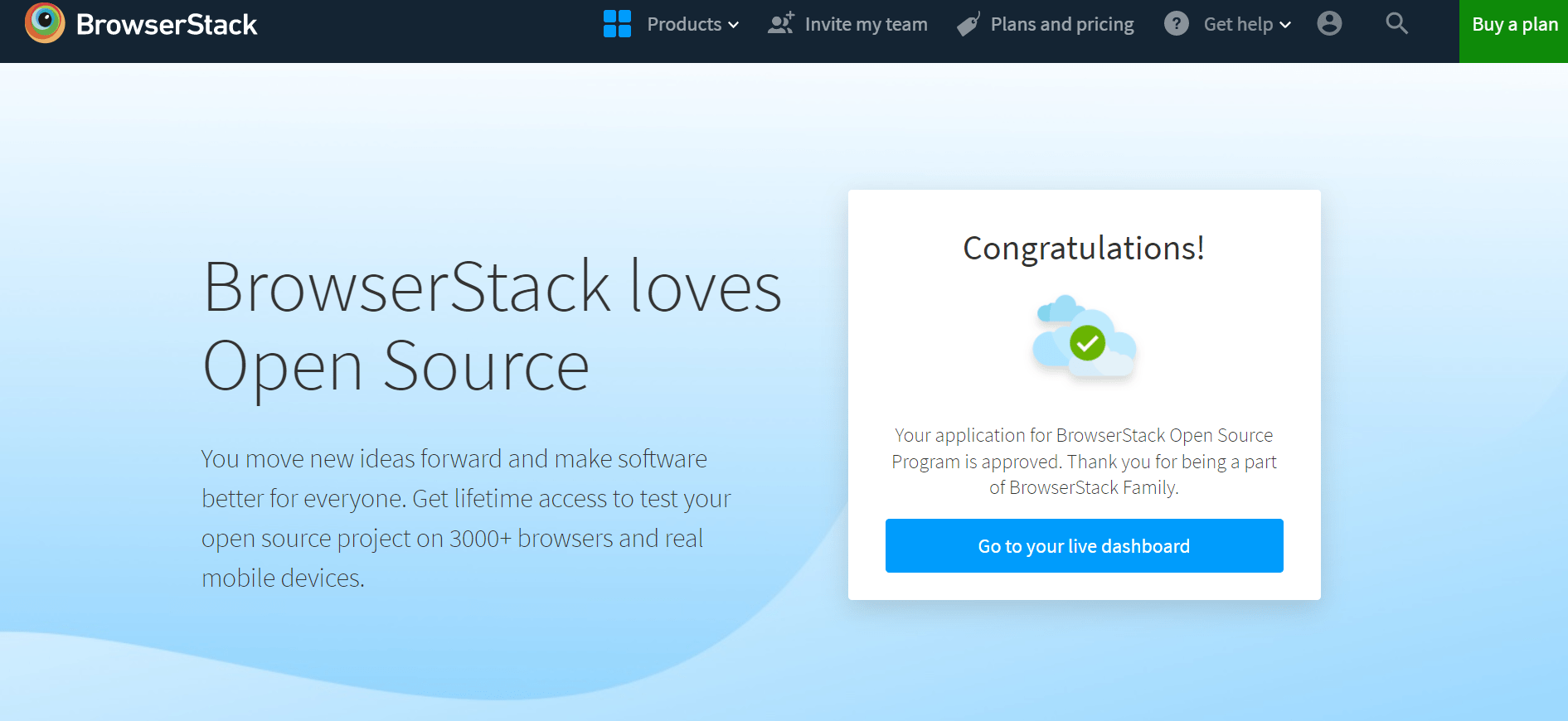Click the question mark help icon
This screenshot has height=721, width=1568.
[1176, 23]
